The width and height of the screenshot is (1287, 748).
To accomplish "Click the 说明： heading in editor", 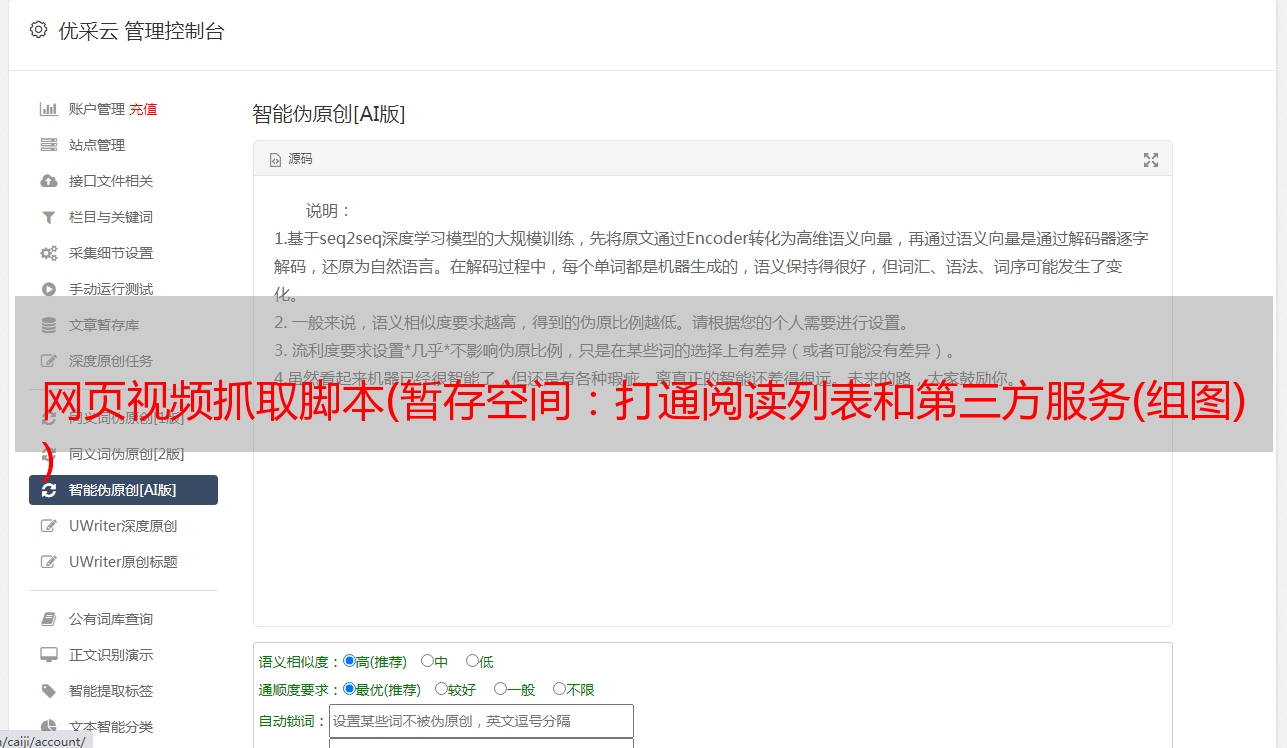I will 329,211.
